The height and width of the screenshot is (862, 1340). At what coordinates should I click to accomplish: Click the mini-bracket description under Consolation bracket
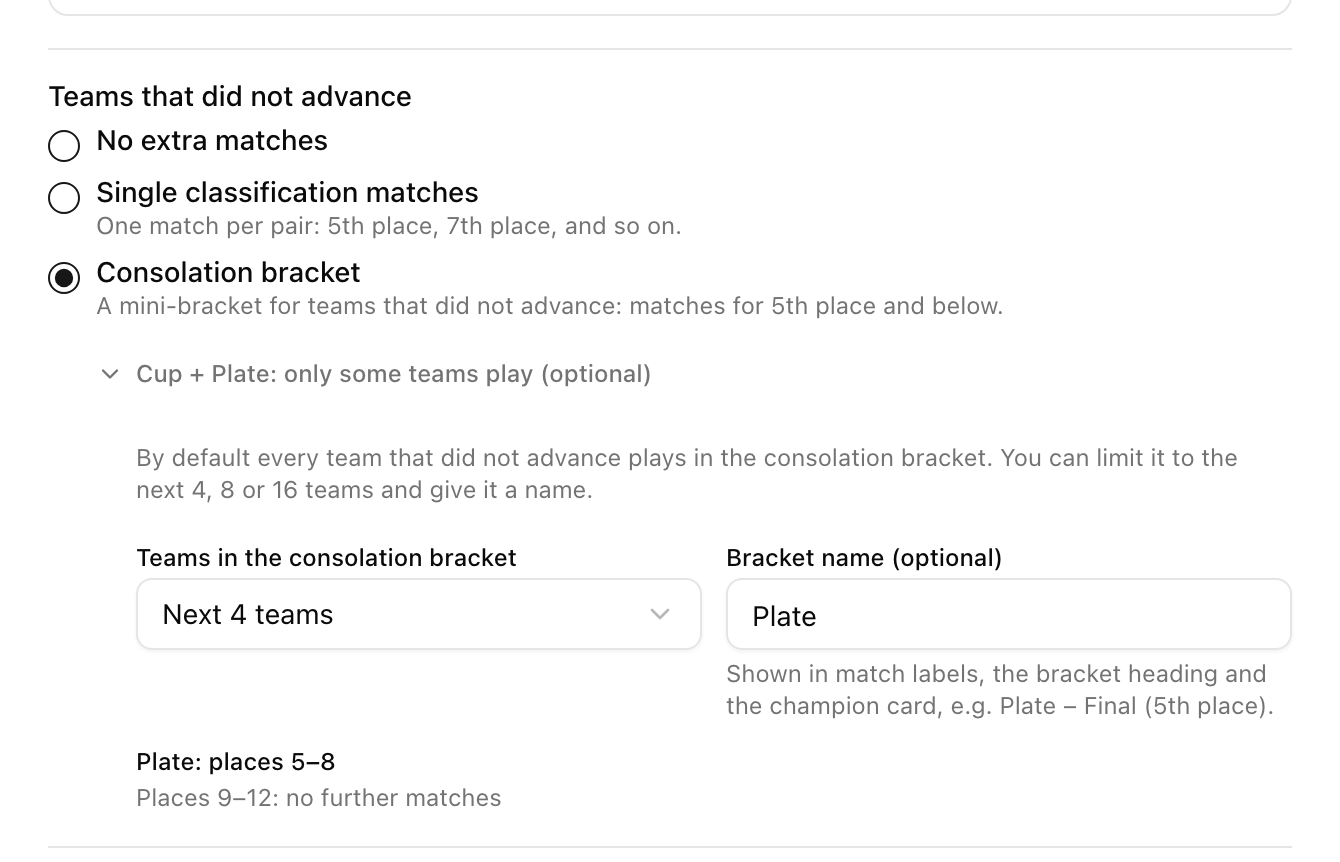(549, 306)
